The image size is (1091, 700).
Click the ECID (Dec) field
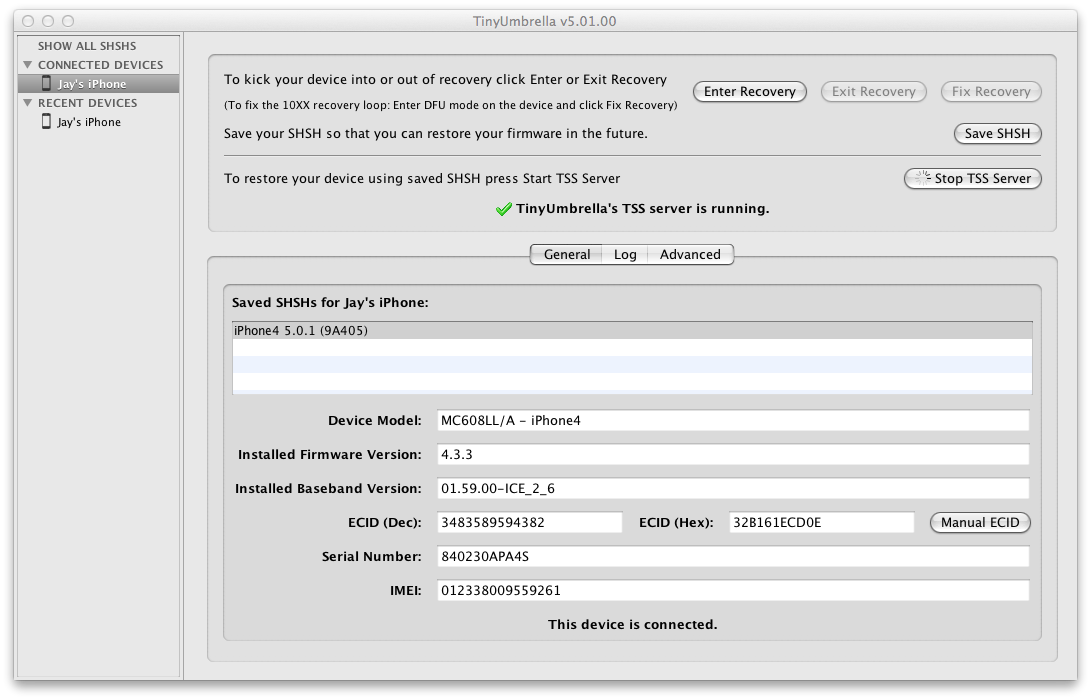[529, 523]
